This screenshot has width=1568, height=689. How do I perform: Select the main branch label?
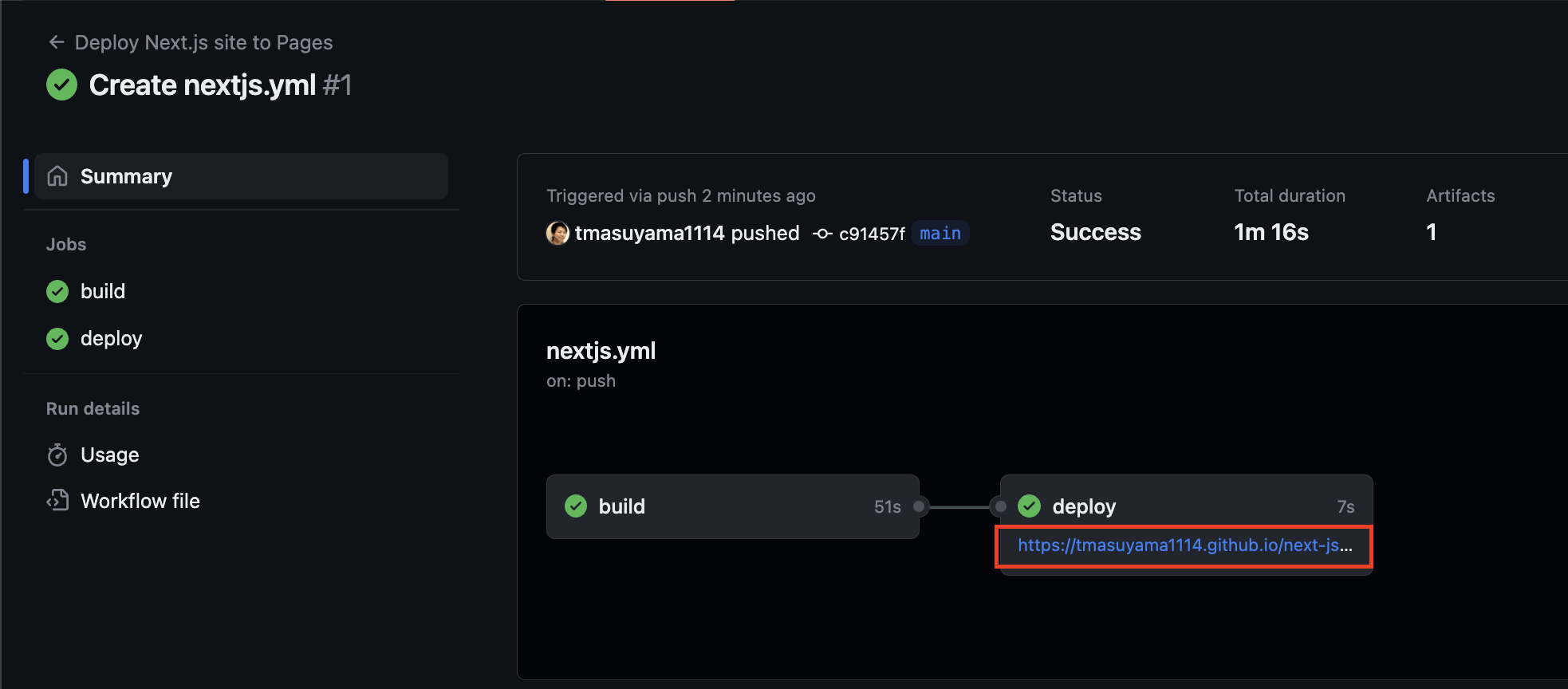(940, 233)
